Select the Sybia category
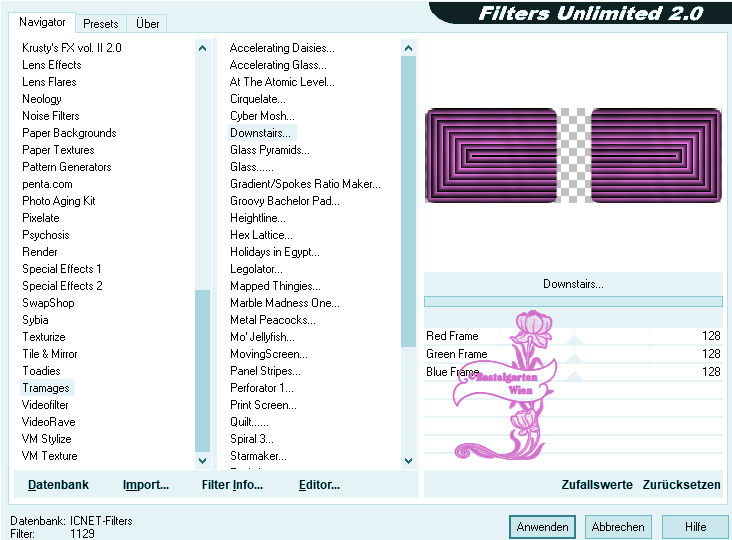 [x=35, y=320]
